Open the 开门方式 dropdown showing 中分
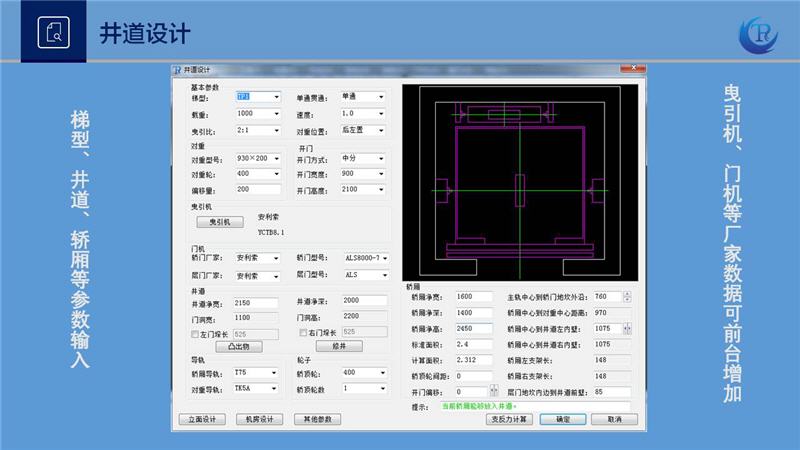The height and width of the screenshot is (450, 800). pyautogui.click(x=363, y=158)
